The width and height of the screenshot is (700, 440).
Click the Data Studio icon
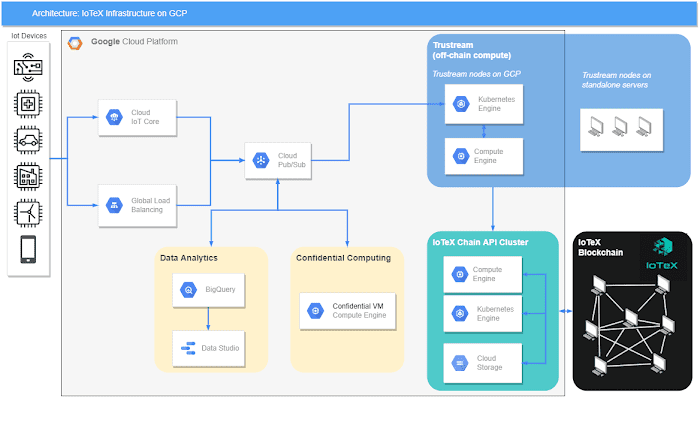(x=188, y=348)
